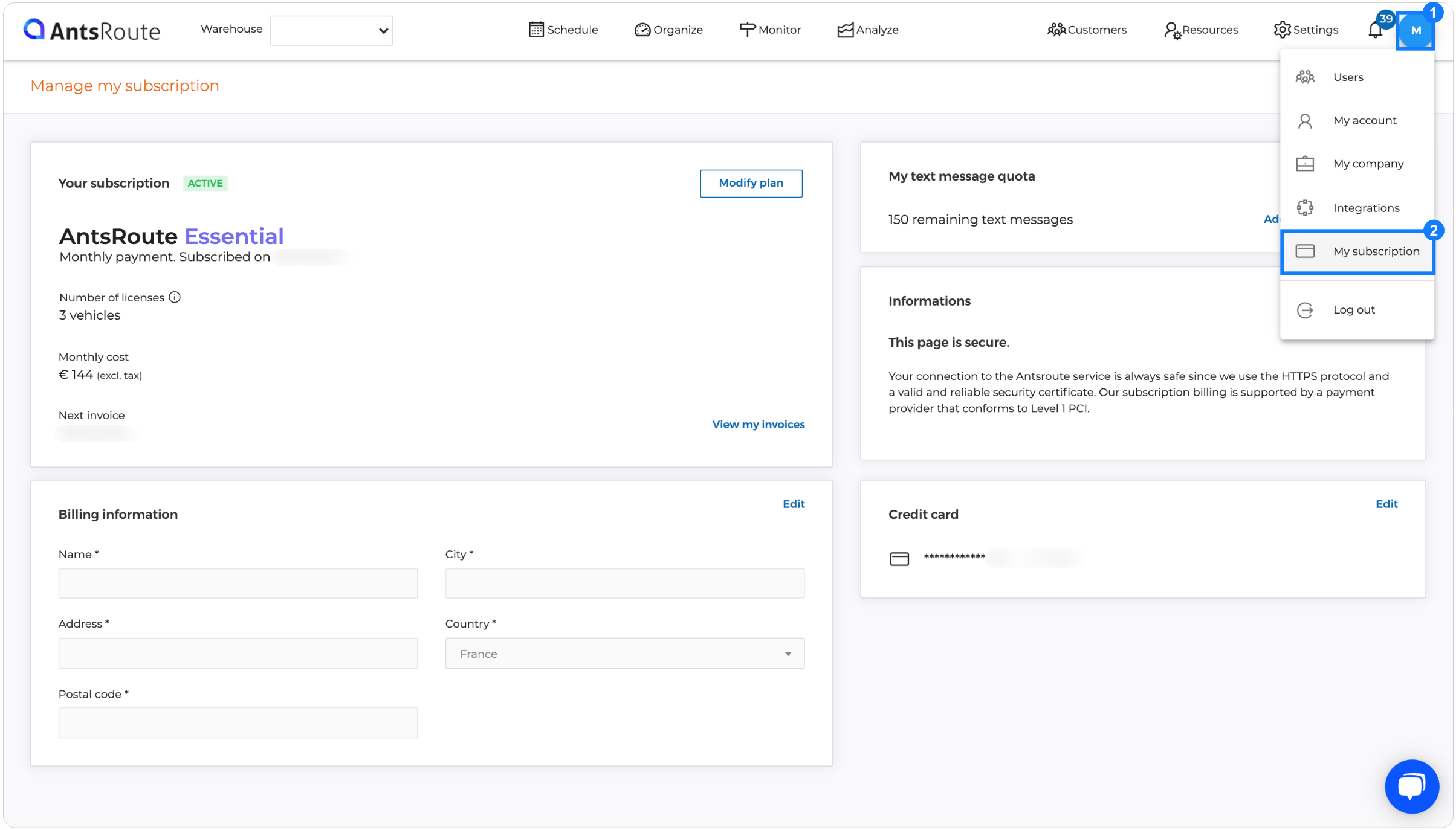Click the Users group icon in menu
The height and width of the screenshot is (830, 1456).
coord(1305,77)
